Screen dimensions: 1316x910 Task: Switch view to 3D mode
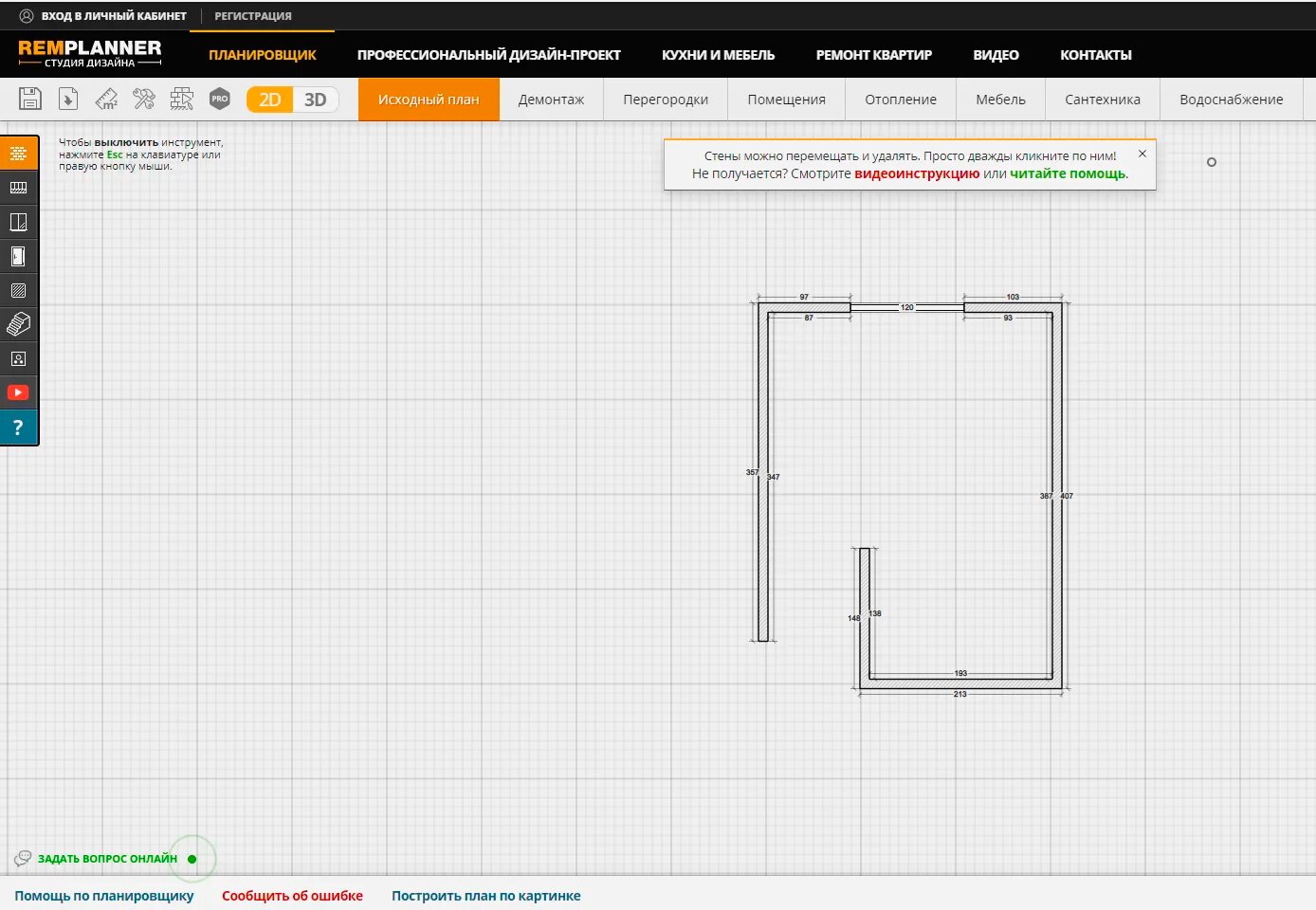[x=316, y=100]
